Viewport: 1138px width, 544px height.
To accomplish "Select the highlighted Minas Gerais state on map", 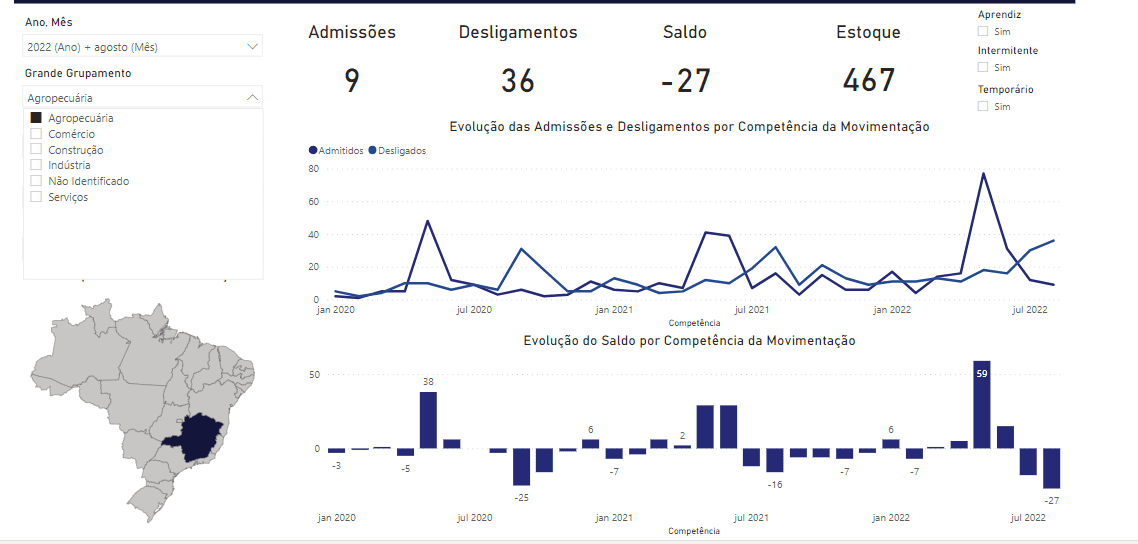I will 198,434.
